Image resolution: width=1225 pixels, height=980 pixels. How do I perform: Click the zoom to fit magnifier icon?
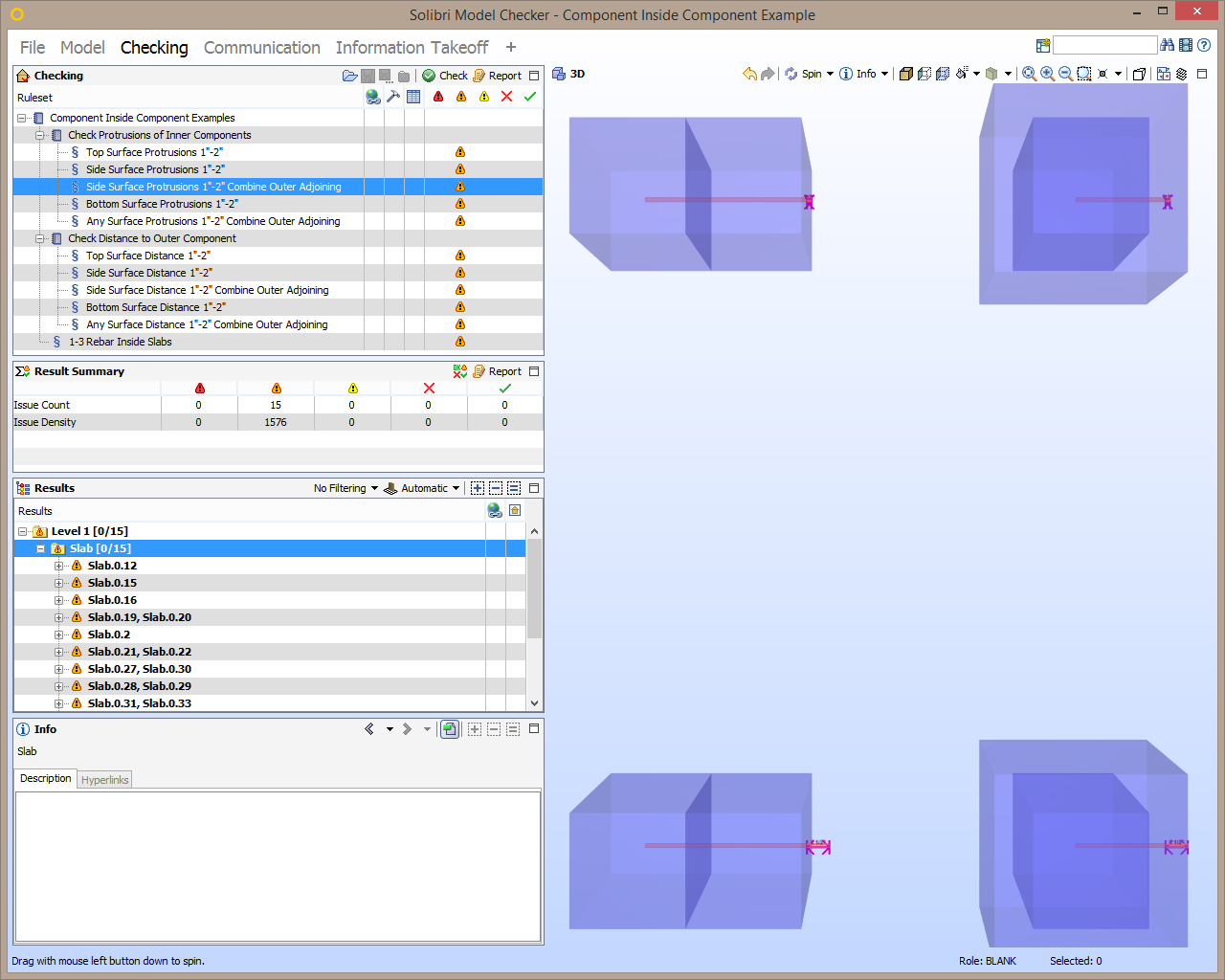pos(1029,74)
